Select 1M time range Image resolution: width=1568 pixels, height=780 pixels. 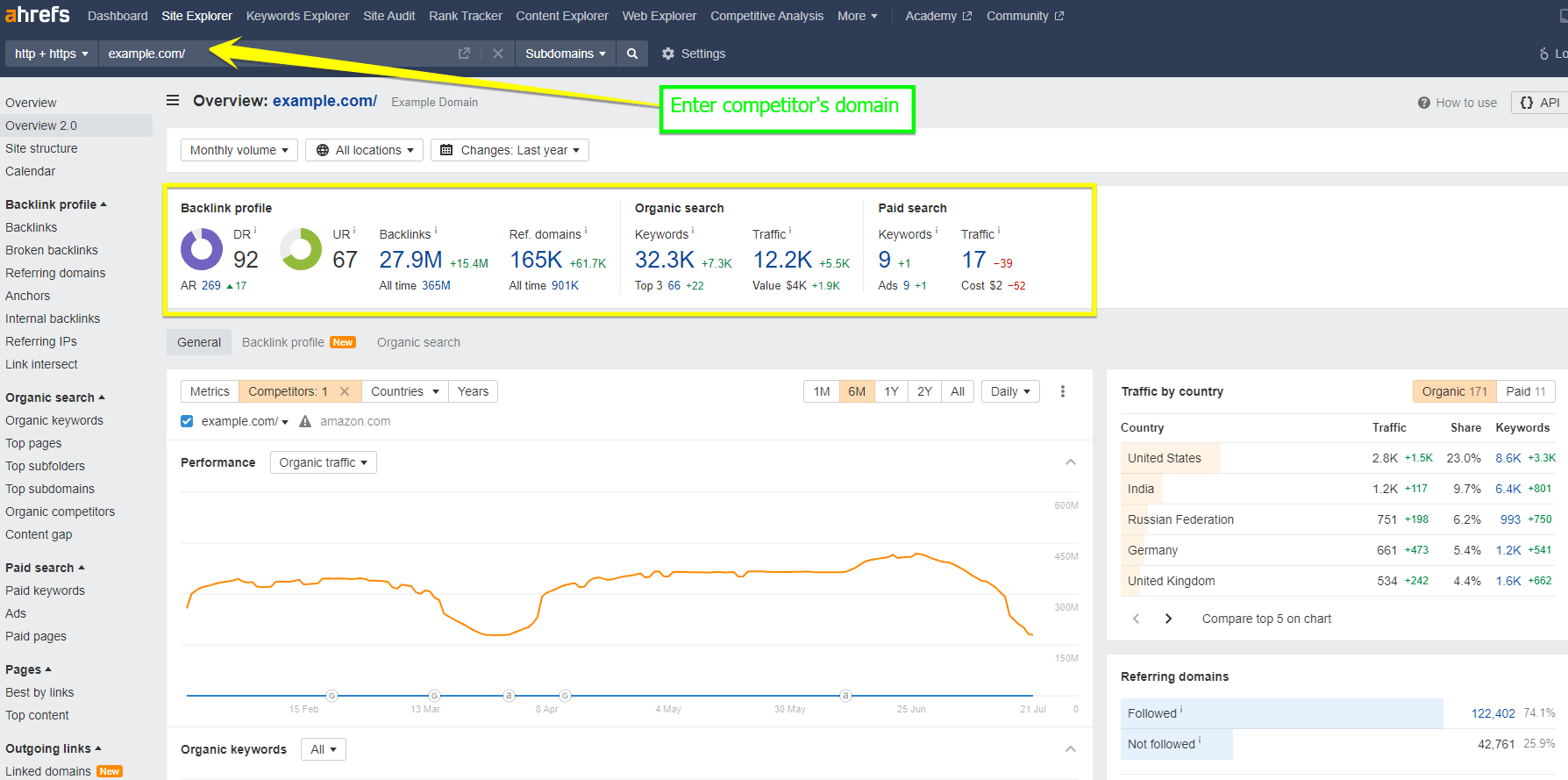coord(822,391)
